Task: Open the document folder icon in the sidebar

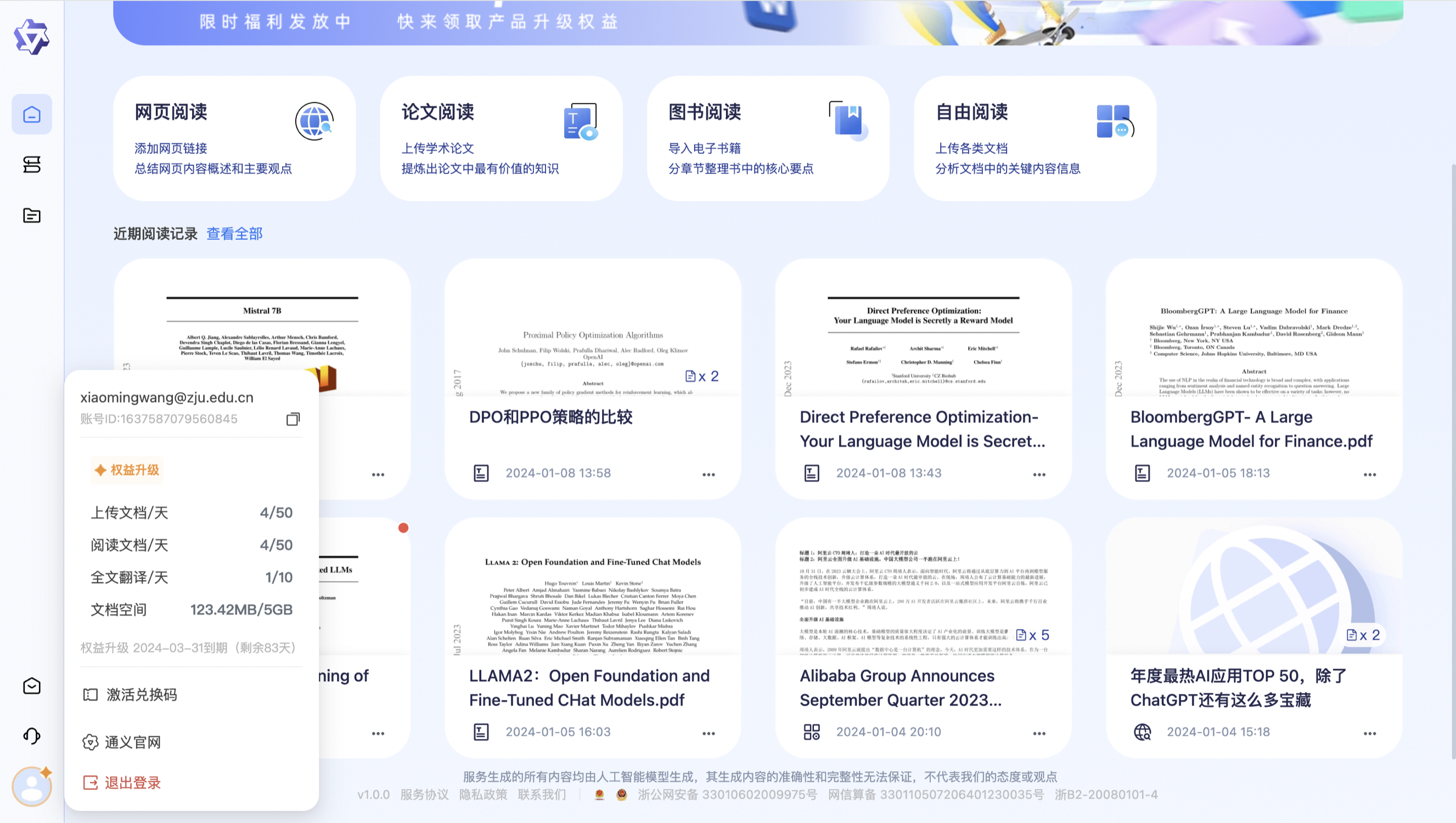Action: click(x=32, y=216)
